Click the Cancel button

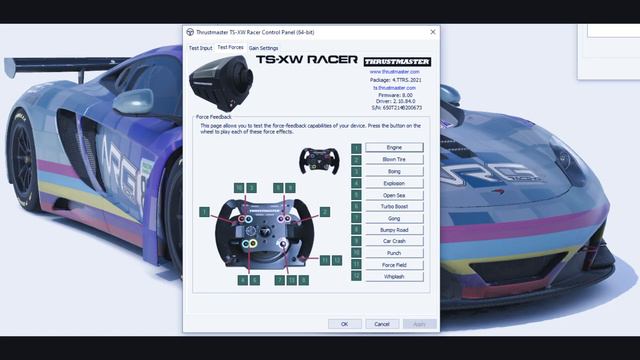coord(382,324)
